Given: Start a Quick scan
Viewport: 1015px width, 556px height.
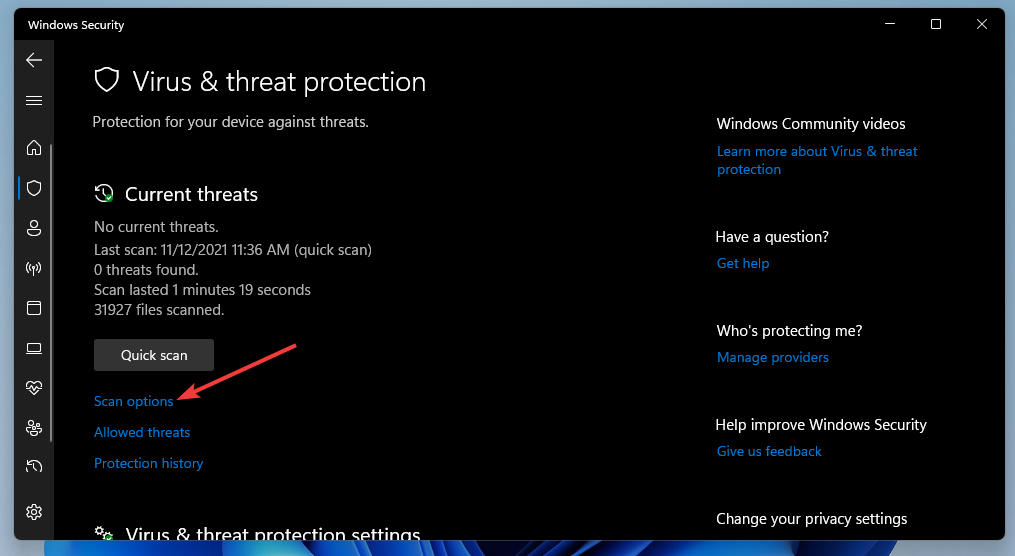Looking at the screenshot, I should pos(153,355).
